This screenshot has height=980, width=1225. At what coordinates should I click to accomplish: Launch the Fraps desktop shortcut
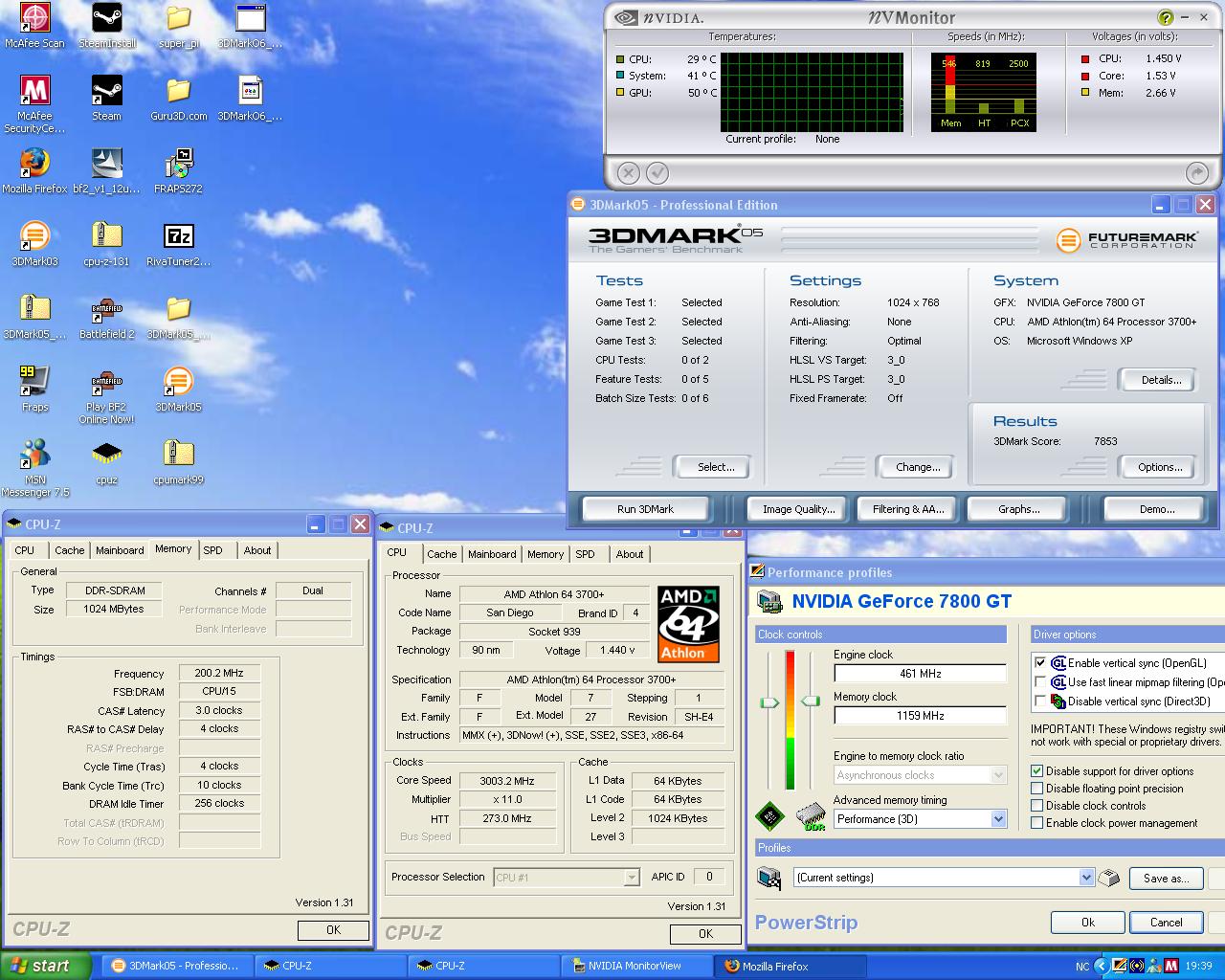point(34,390)
